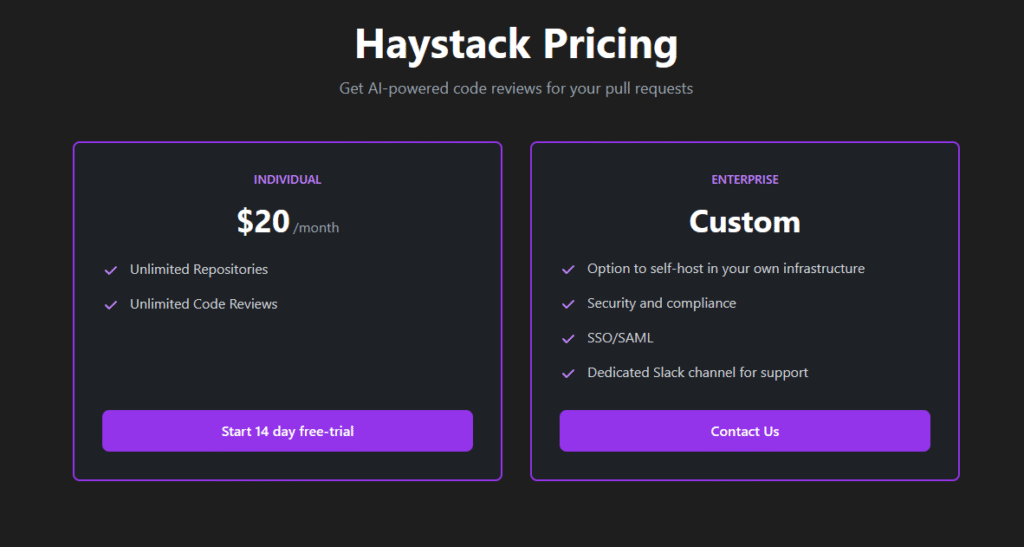Click checkmark next to self-host option
Screen dimensions: 1024x547
(568, 270)
